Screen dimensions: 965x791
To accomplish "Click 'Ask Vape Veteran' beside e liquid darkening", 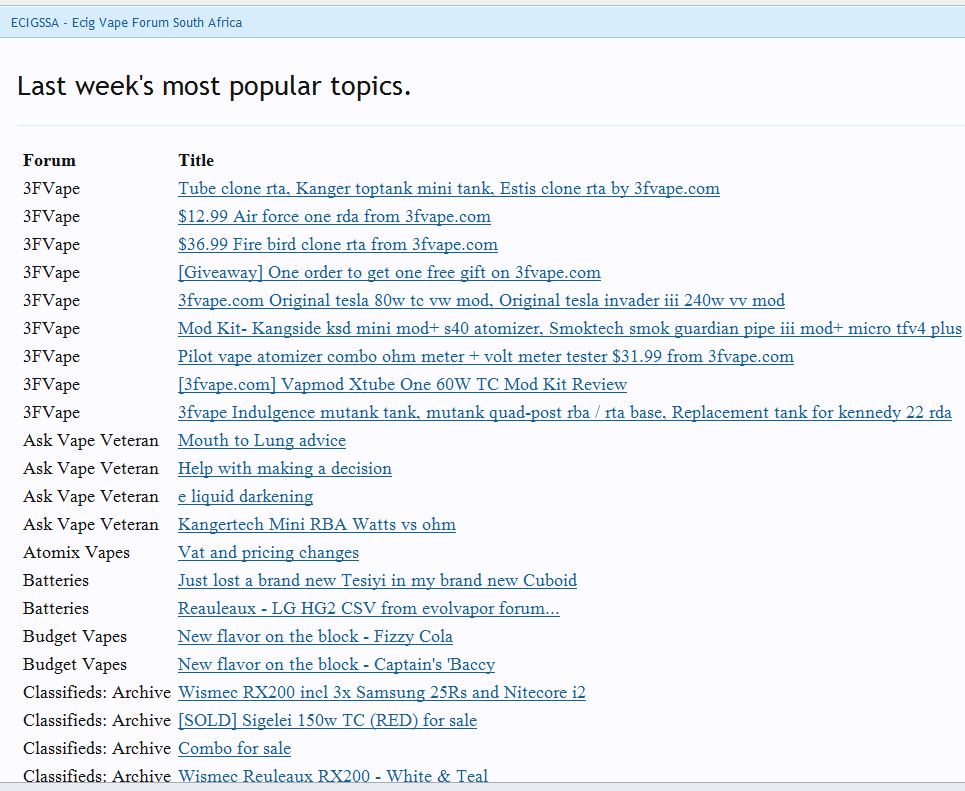I will click(91, 497).
